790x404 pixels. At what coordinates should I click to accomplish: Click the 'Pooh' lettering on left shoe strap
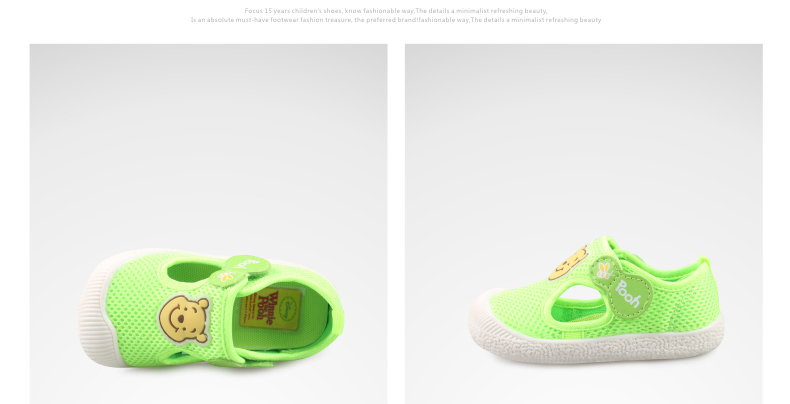(x=249, y=264)
